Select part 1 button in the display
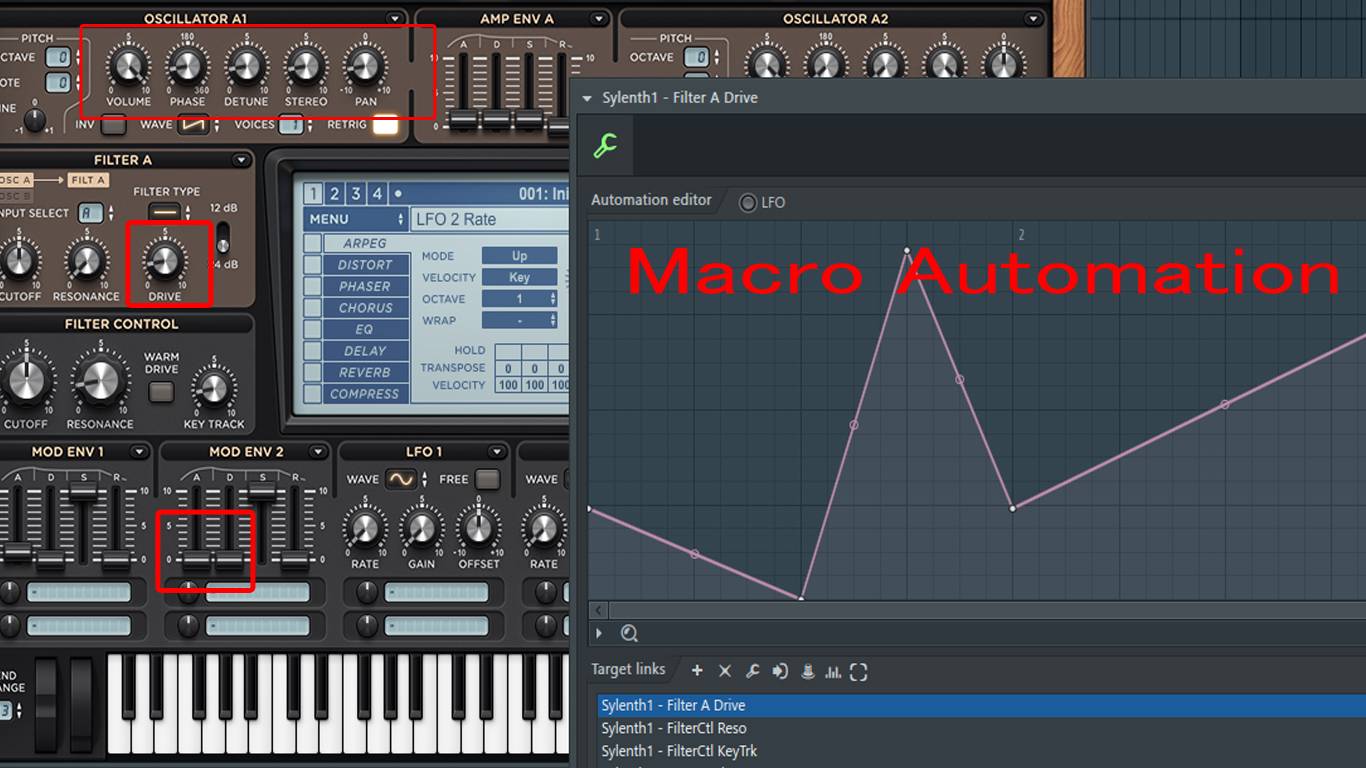Screen dimensions: 1366x768 click(x=314, y=194)
